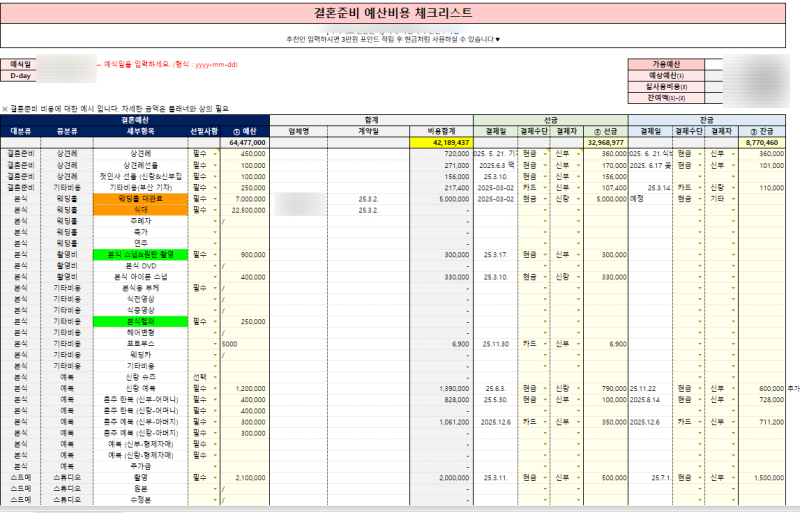Select the 원본 cell in 스튜디오 rows

click(x=140, y=489)
